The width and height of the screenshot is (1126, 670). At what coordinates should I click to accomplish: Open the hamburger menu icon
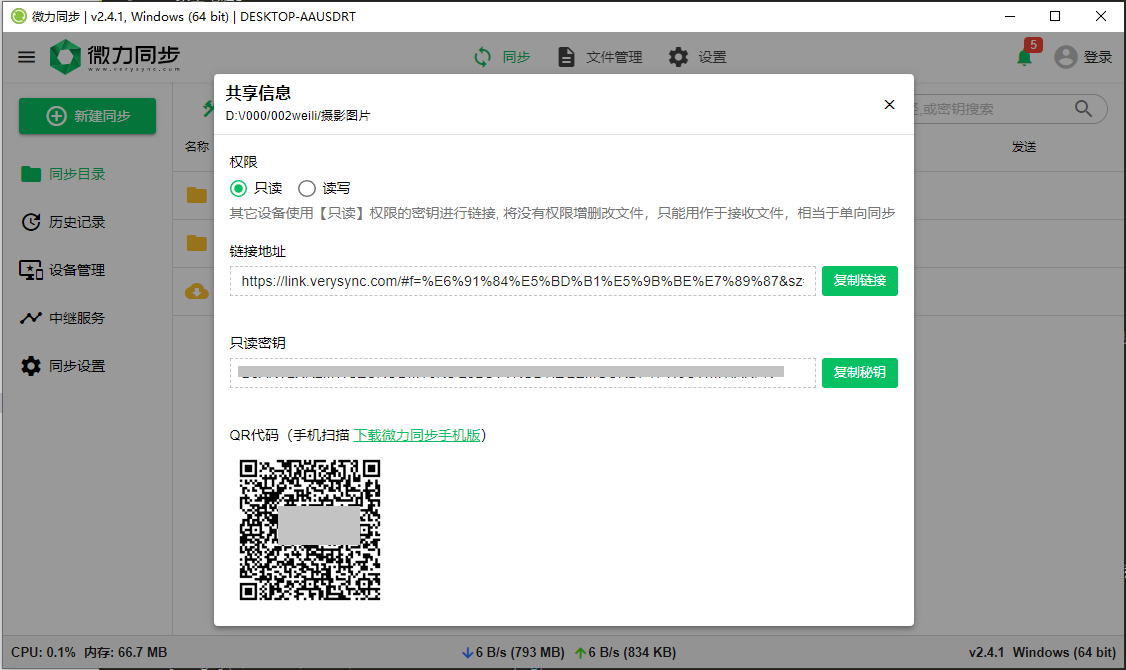(27, 57)
